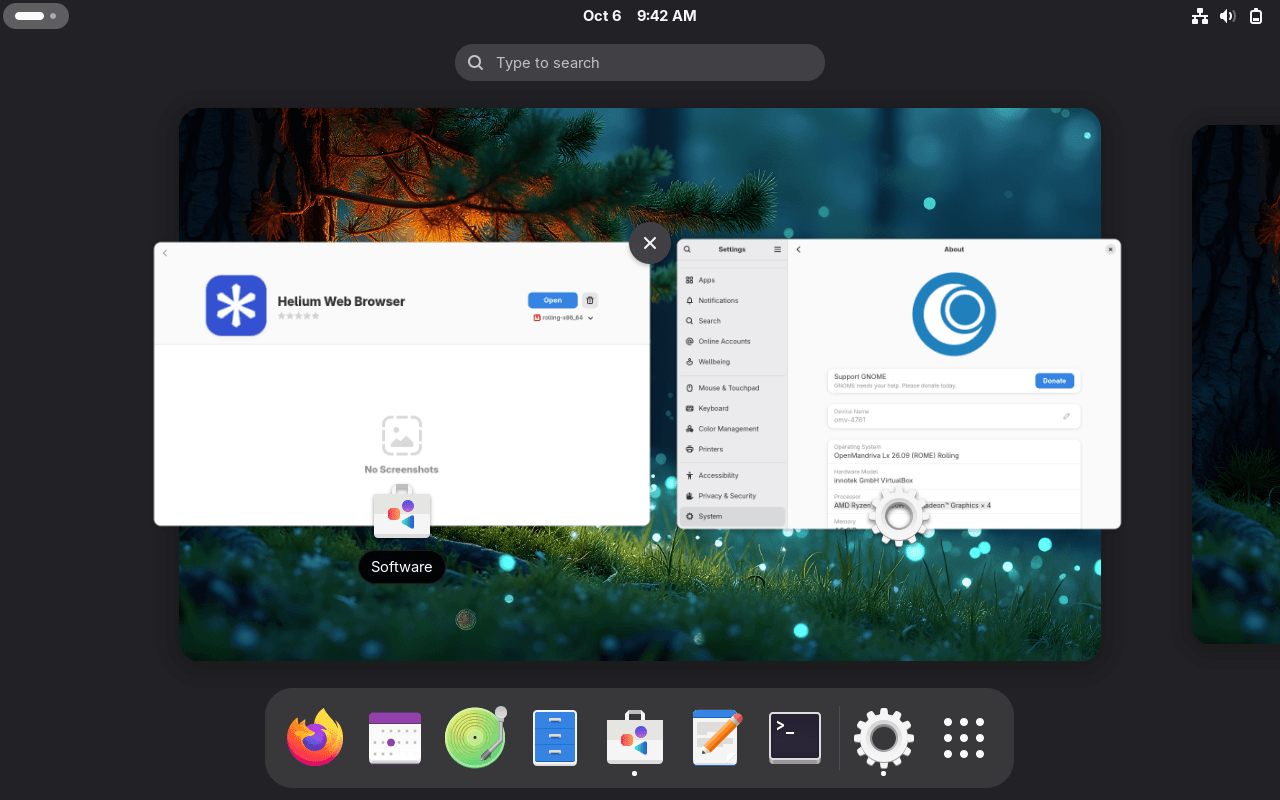Image resolution: width=1280 pixels, height=800 pixels.
Task: Click the workspace indicator pill in top bar
Action: 36,16
